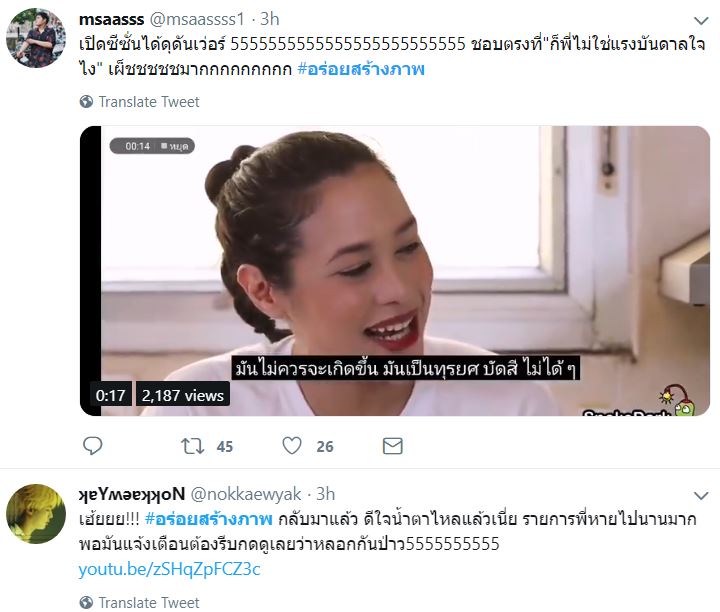Click the reply speech bubble icon
Image resolution: width=720 pixels, height=612 pixels.
click(x=92, y=446)
